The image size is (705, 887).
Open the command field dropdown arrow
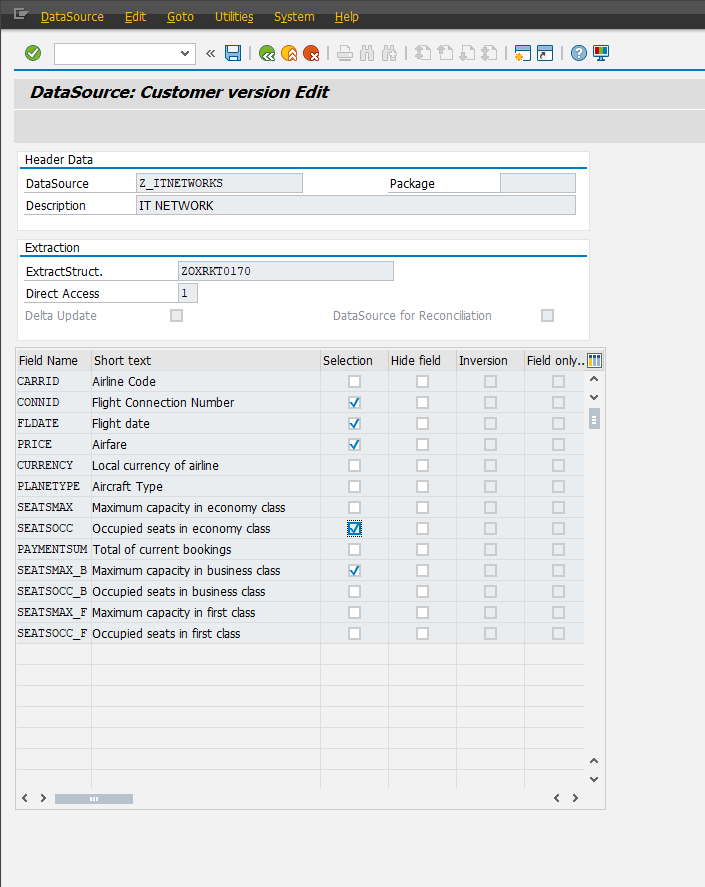coord(185,53)
